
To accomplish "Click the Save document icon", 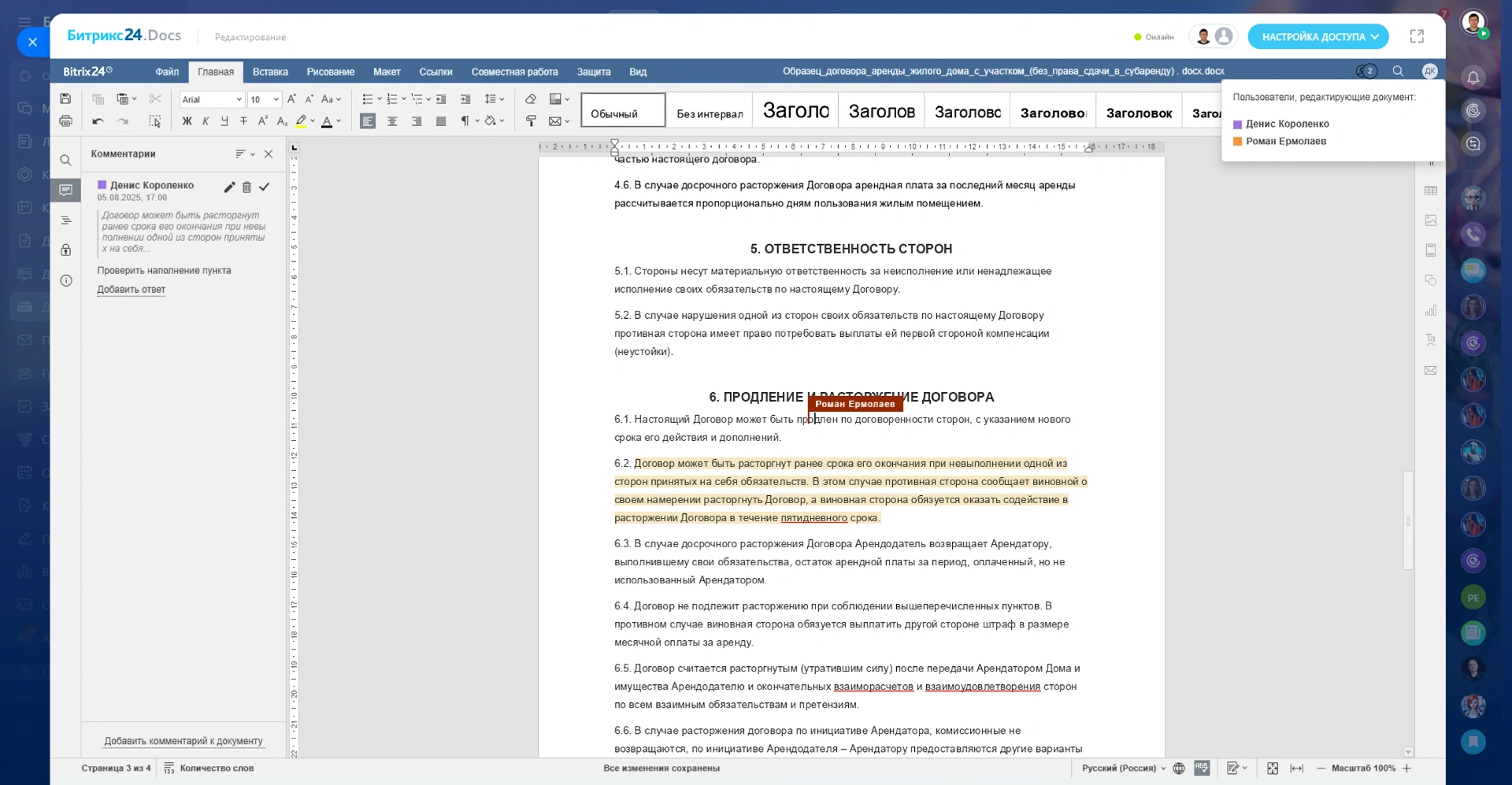I will (x=65, y=99).
